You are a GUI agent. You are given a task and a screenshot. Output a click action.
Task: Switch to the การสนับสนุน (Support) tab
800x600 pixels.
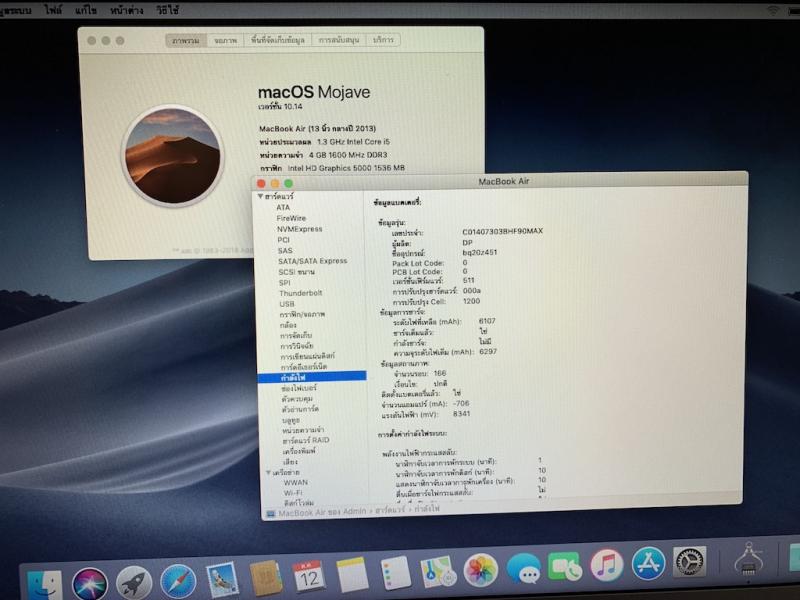click(x=339, y=40)
